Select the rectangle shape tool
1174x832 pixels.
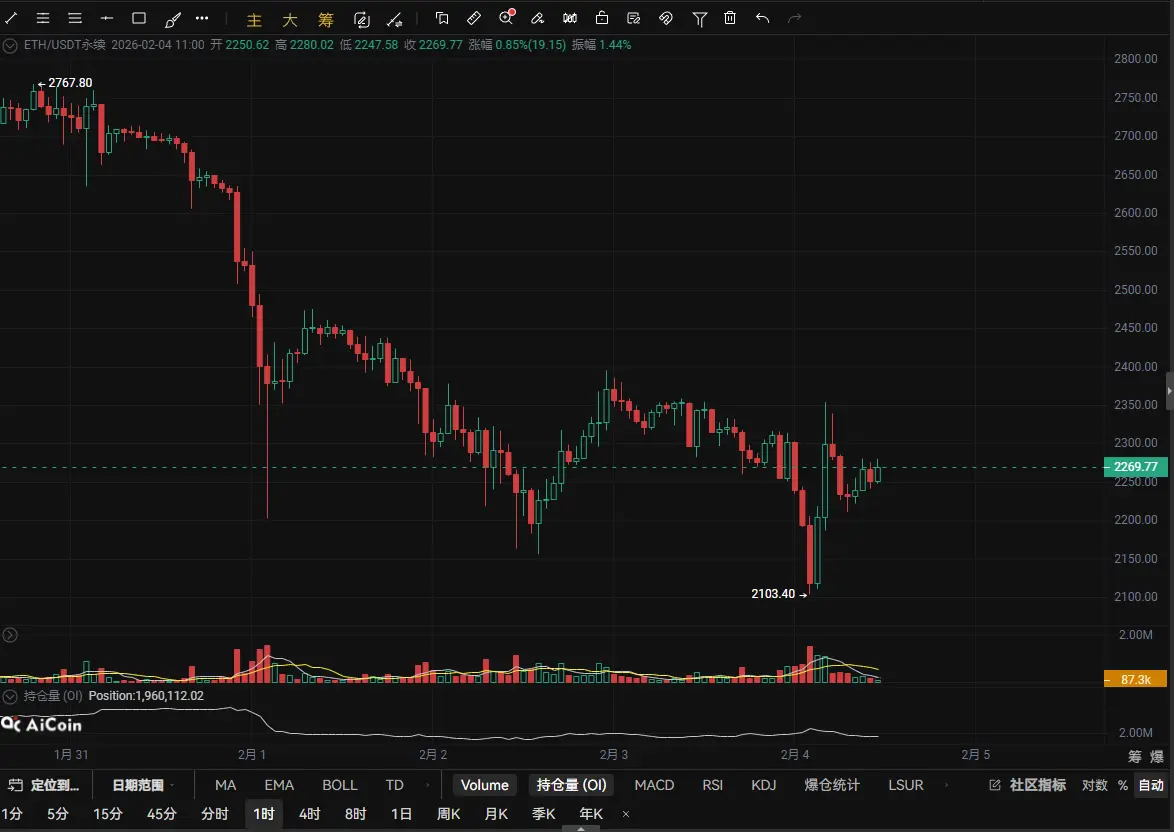[x=139, y=18]
